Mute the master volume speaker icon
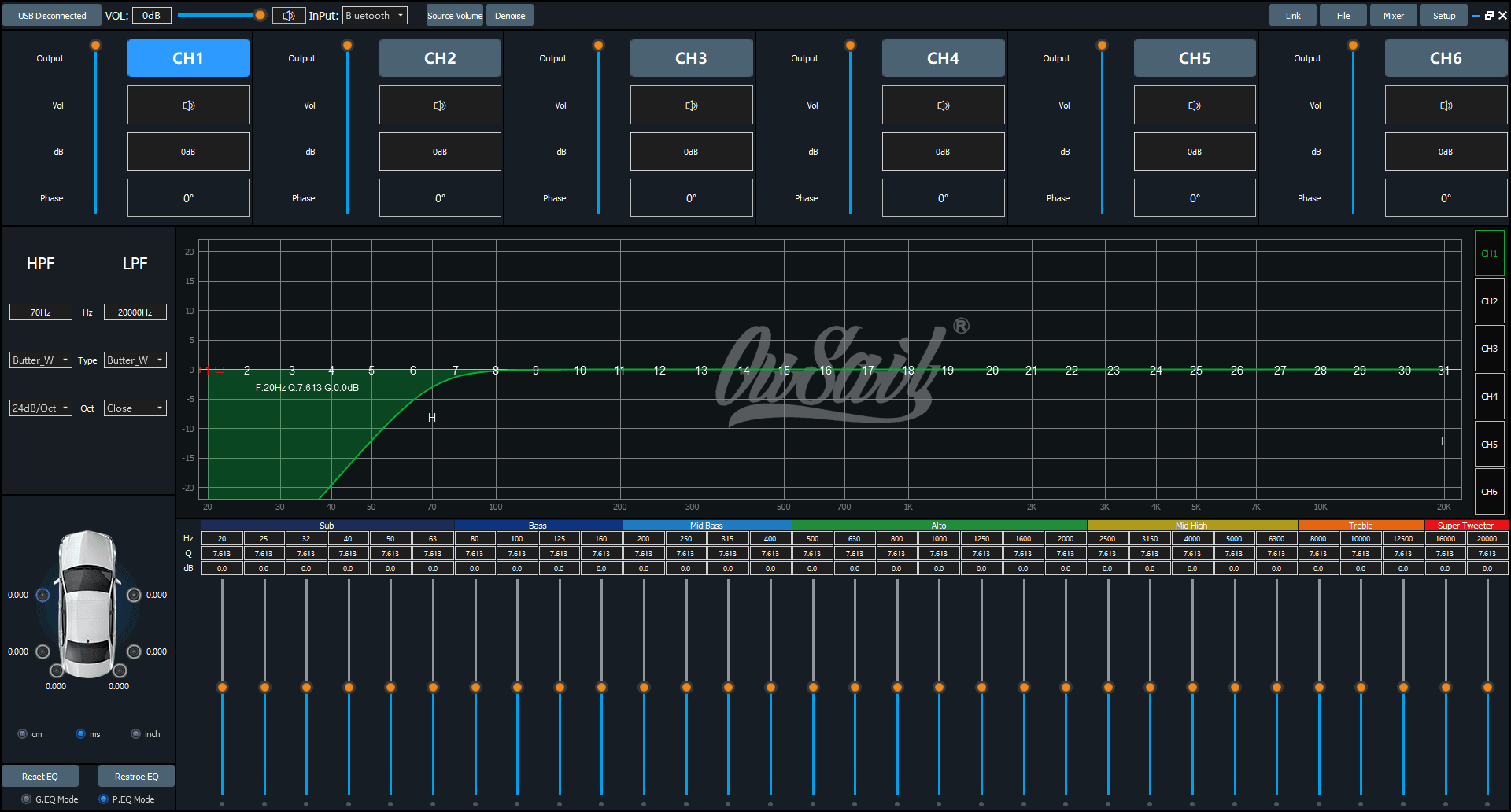The image size is (1511, 812). [289, 16]
